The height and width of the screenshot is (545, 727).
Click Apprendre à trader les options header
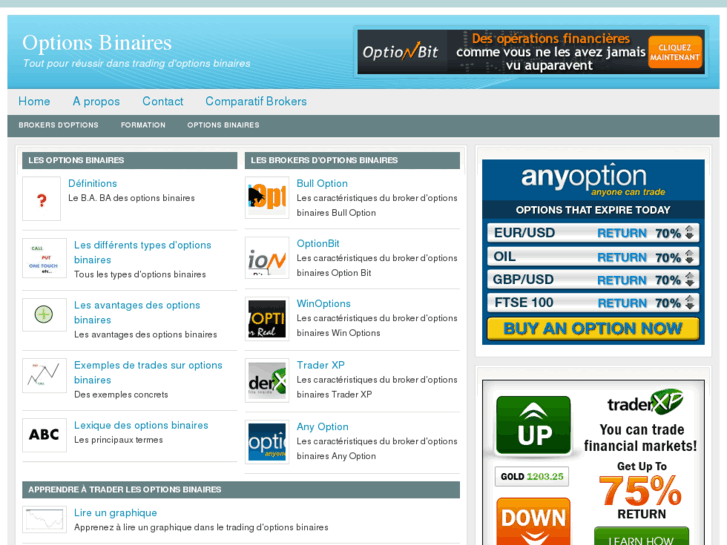point(241,489)
